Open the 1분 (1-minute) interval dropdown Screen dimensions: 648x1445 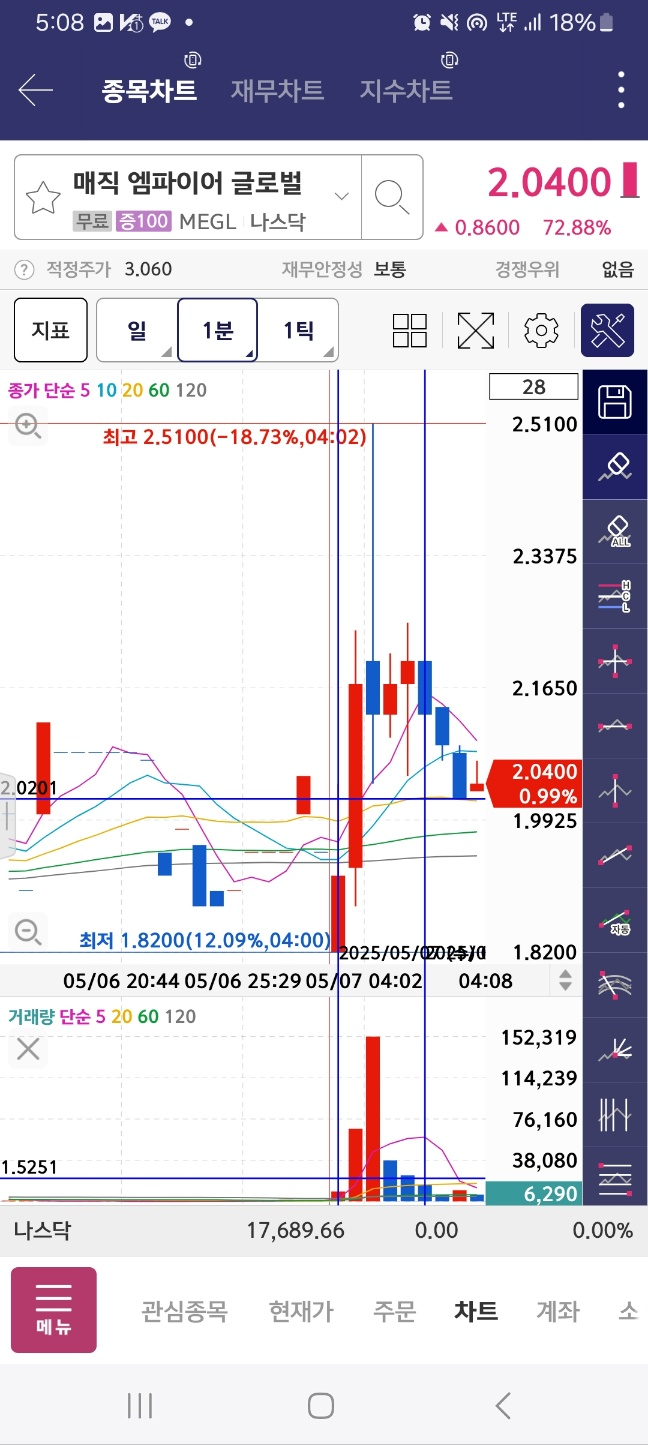217,330
